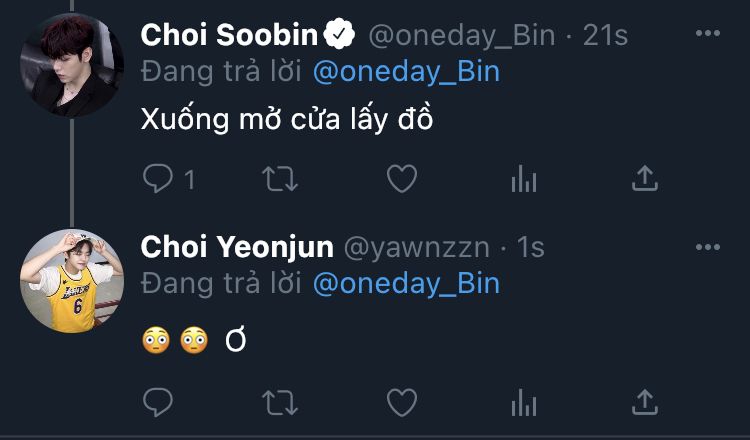
Task: View analytics for Choi Soobin's tweet
Action: (523, 179)
